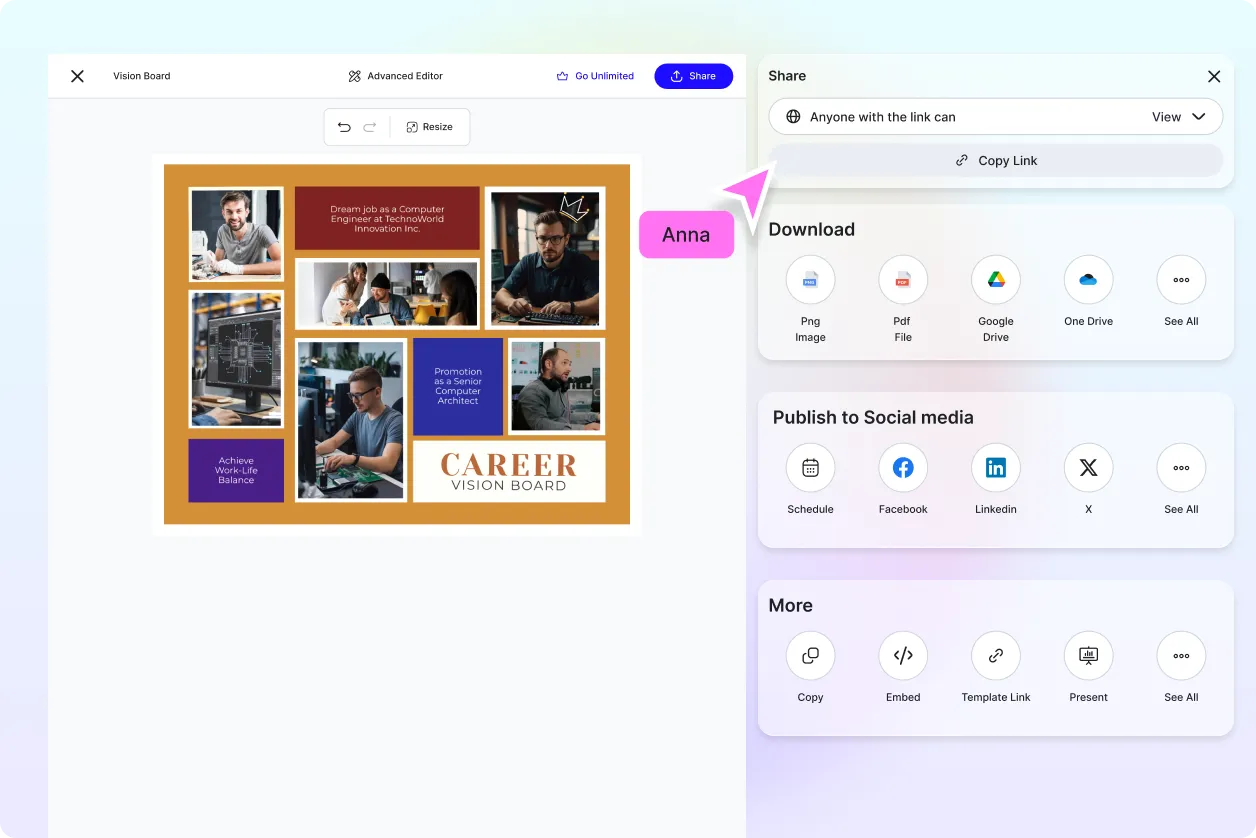Open Present mode
Image resolution: width=1256 pixels, height=838 pixels.
coord(1088,656)
